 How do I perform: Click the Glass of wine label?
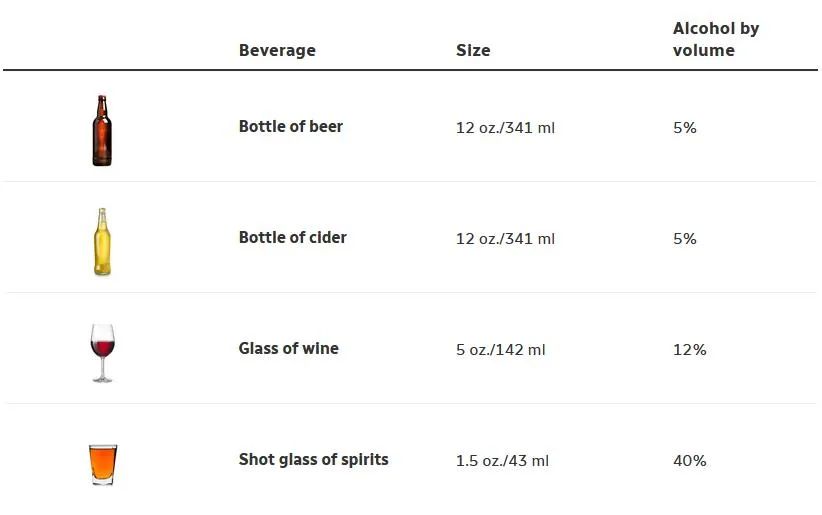click(x=289, y=348)
